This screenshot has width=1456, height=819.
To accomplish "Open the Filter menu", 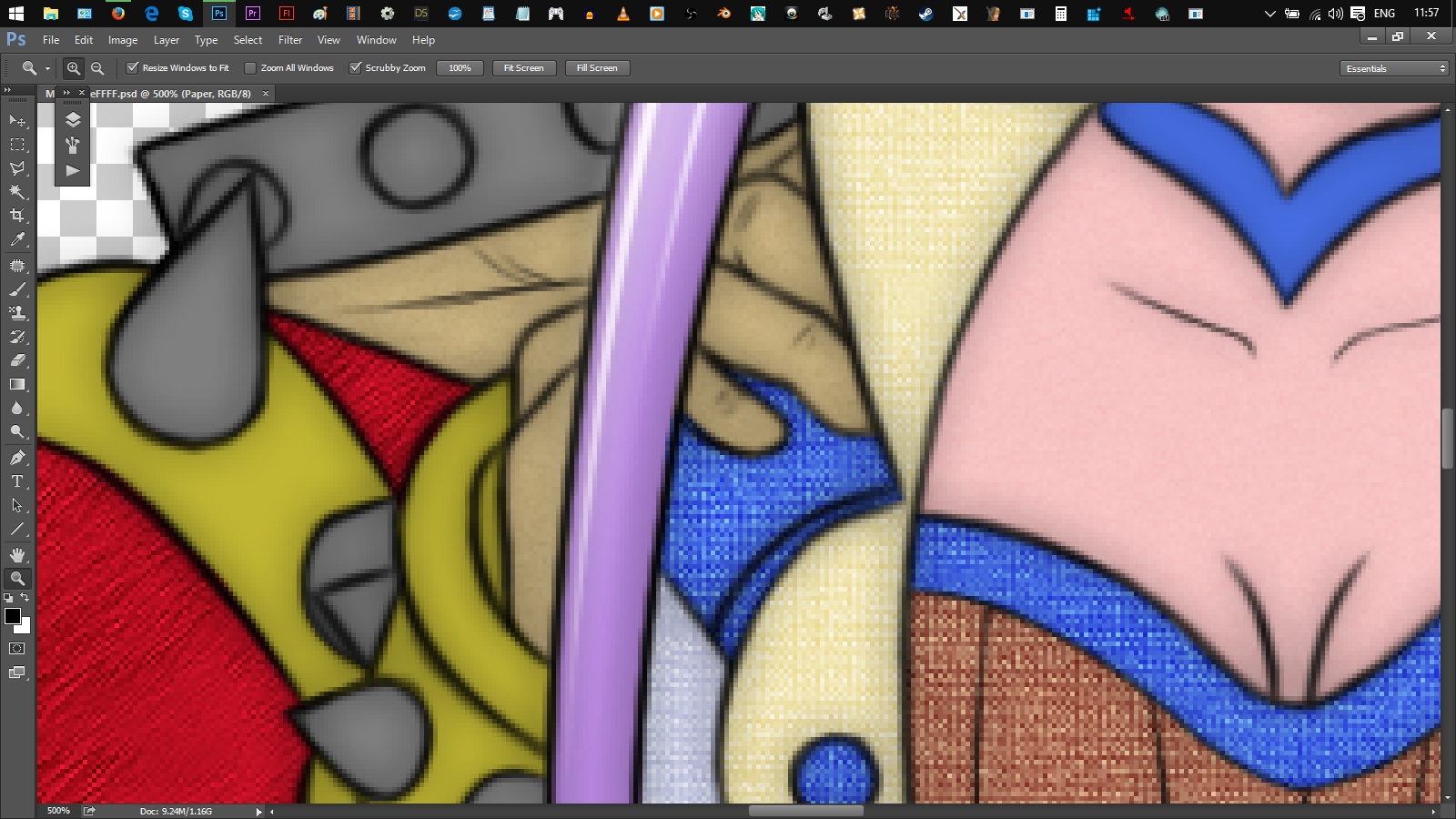I will point(290,40).
